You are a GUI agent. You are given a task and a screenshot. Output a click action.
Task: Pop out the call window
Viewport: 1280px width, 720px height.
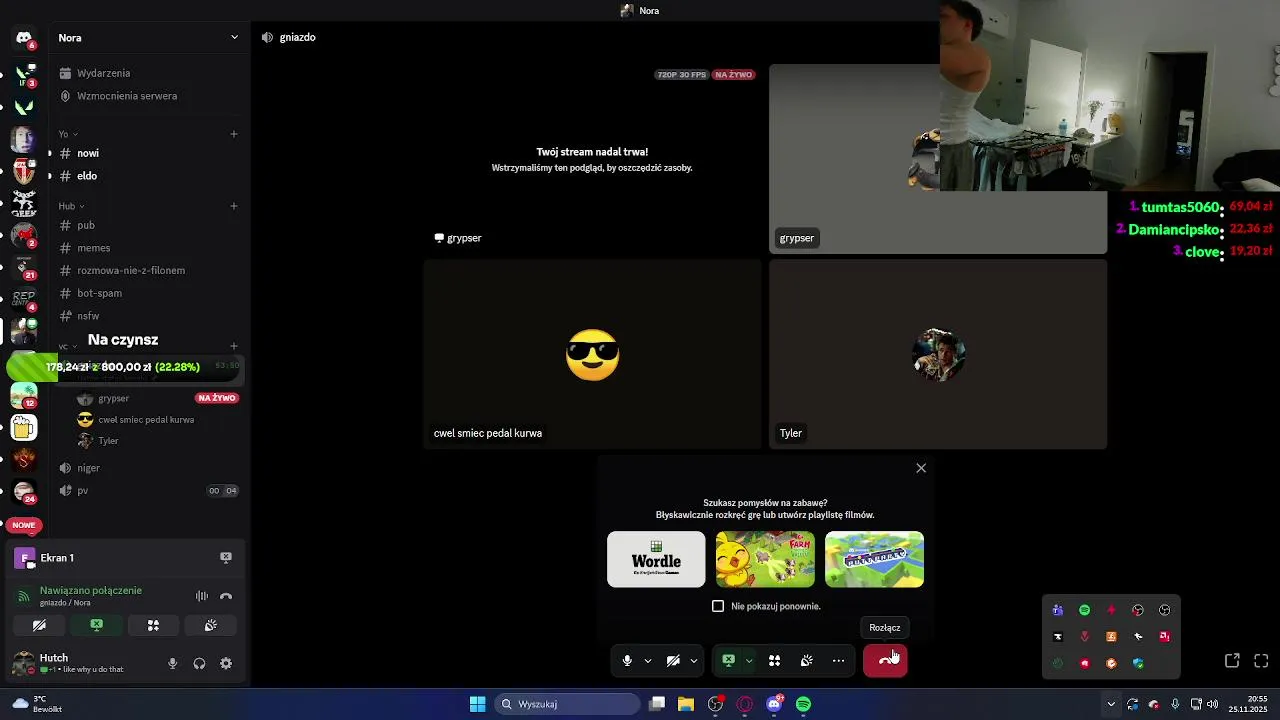pyautogui.click(x=1232, y=661)
